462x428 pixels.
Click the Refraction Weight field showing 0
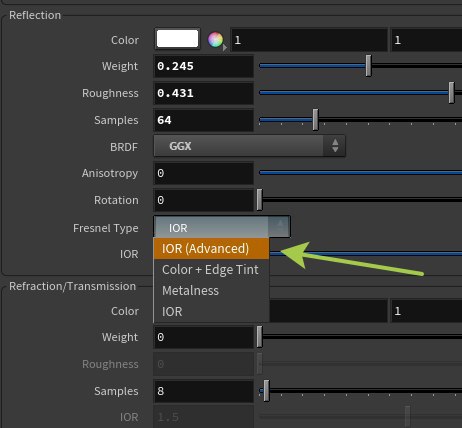coord(204,337)
